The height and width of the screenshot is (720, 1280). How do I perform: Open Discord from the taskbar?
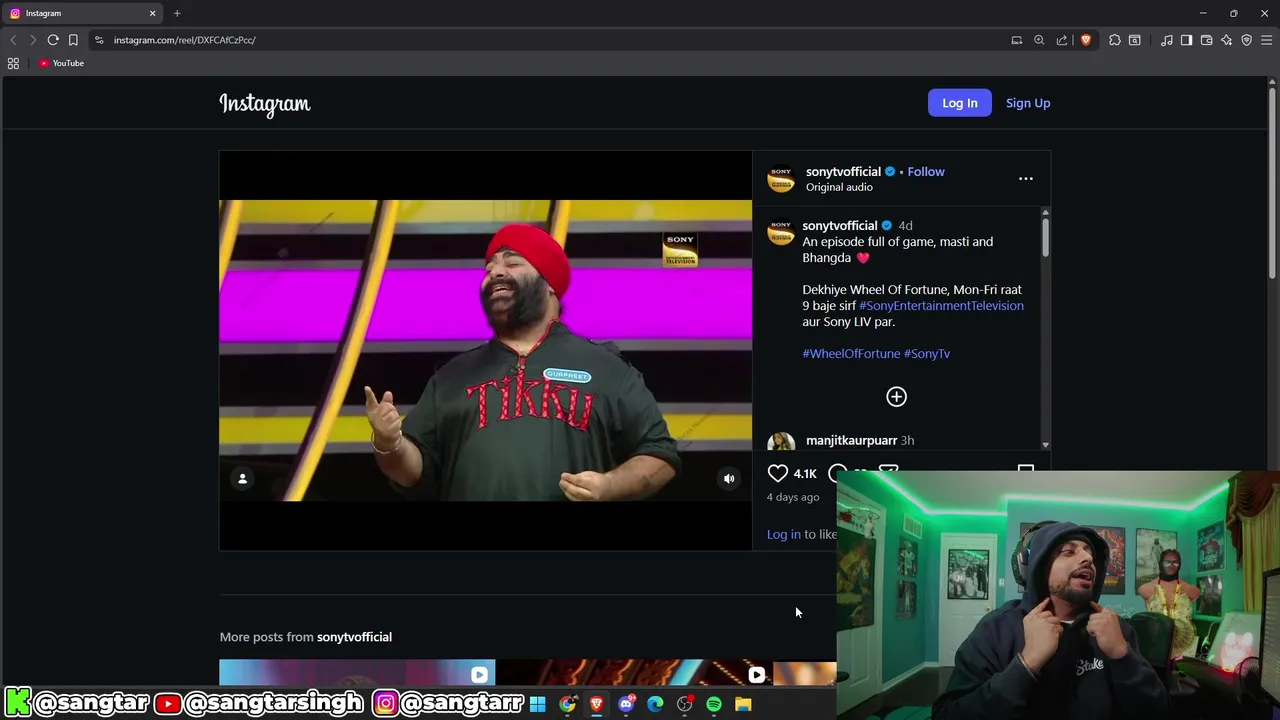(x=626, y=704)
